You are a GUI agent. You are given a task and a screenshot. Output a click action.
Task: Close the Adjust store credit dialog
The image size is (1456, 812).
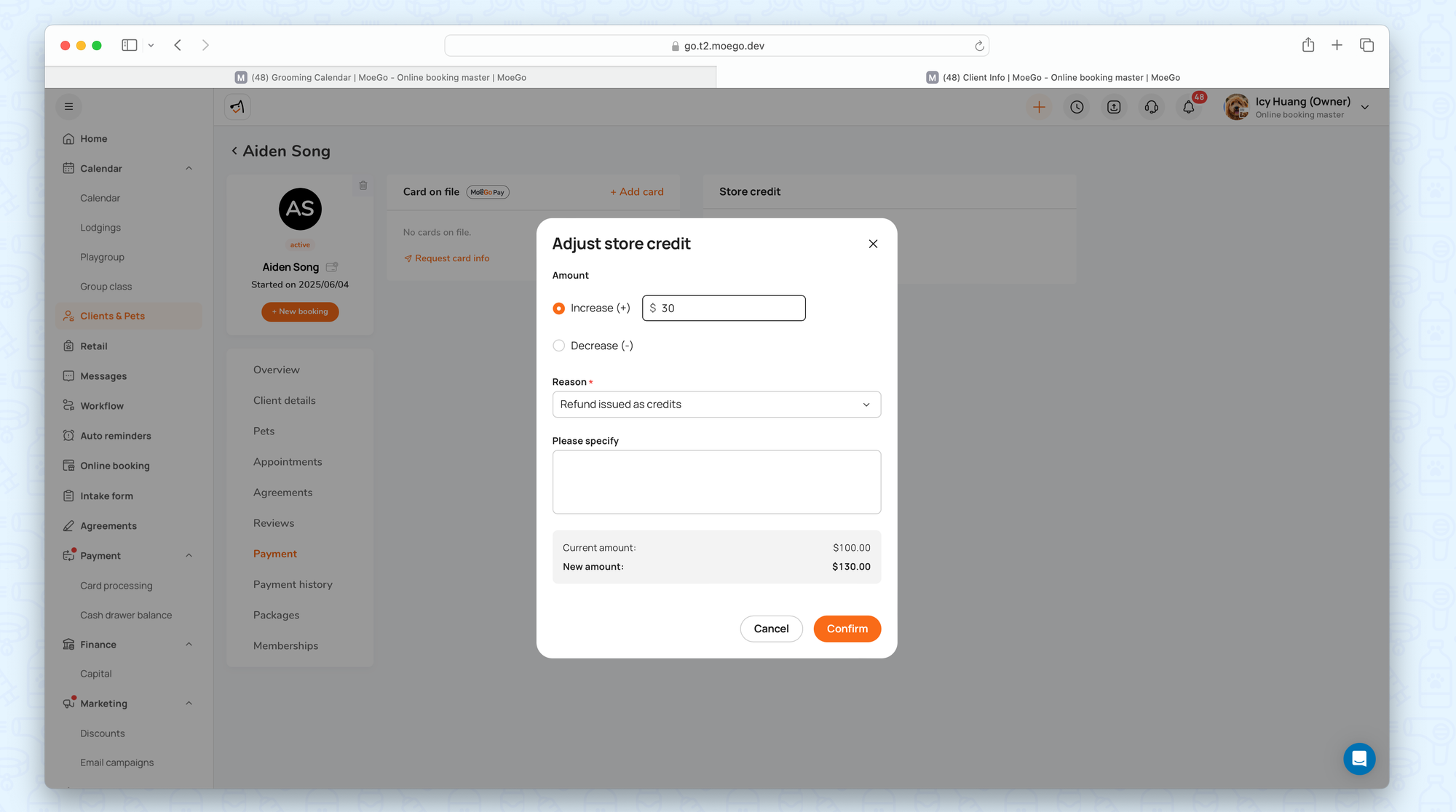873,244
